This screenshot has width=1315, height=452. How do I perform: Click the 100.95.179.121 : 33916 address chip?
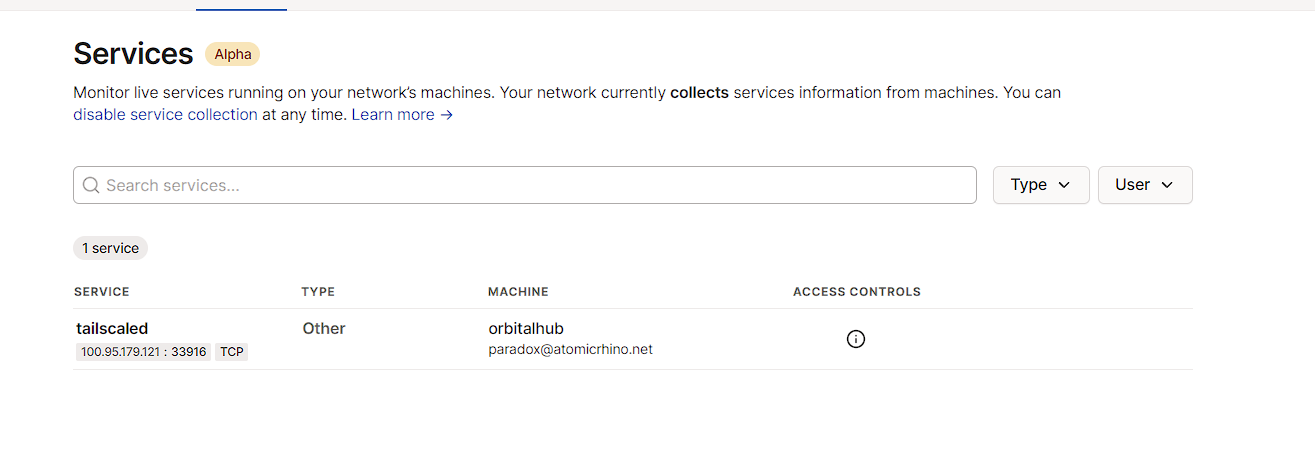coord(143,352)
